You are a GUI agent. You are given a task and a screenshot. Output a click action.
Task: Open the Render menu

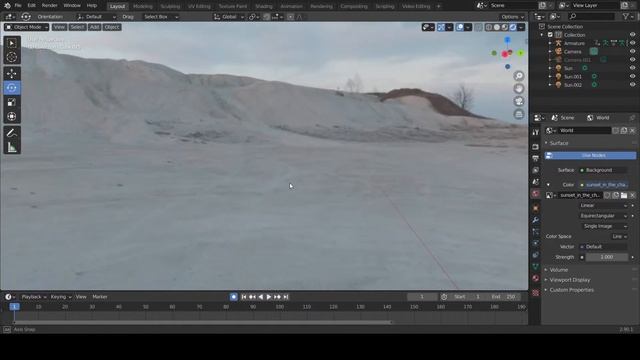pos(49,6)
